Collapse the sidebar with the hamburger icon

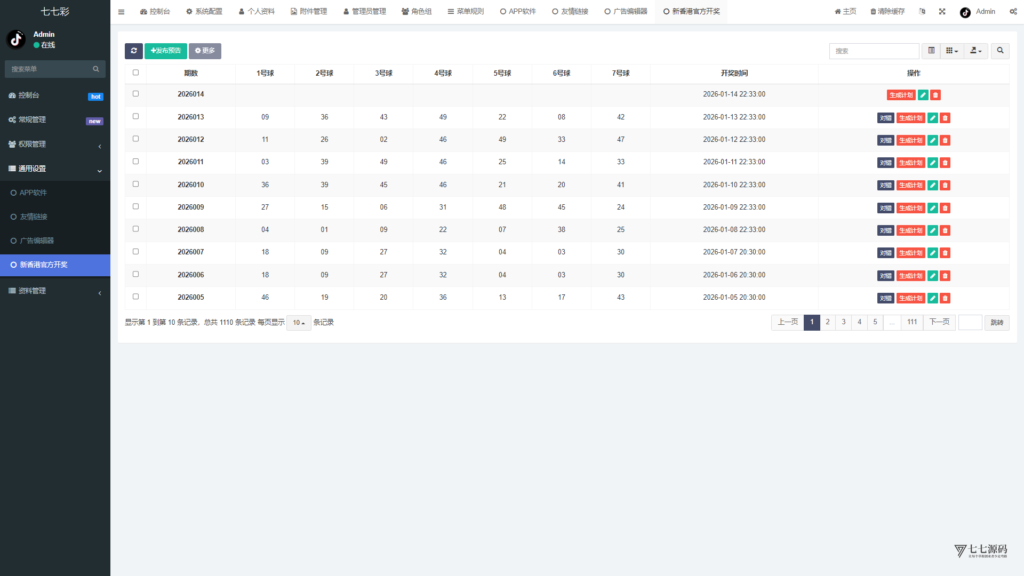121,13
